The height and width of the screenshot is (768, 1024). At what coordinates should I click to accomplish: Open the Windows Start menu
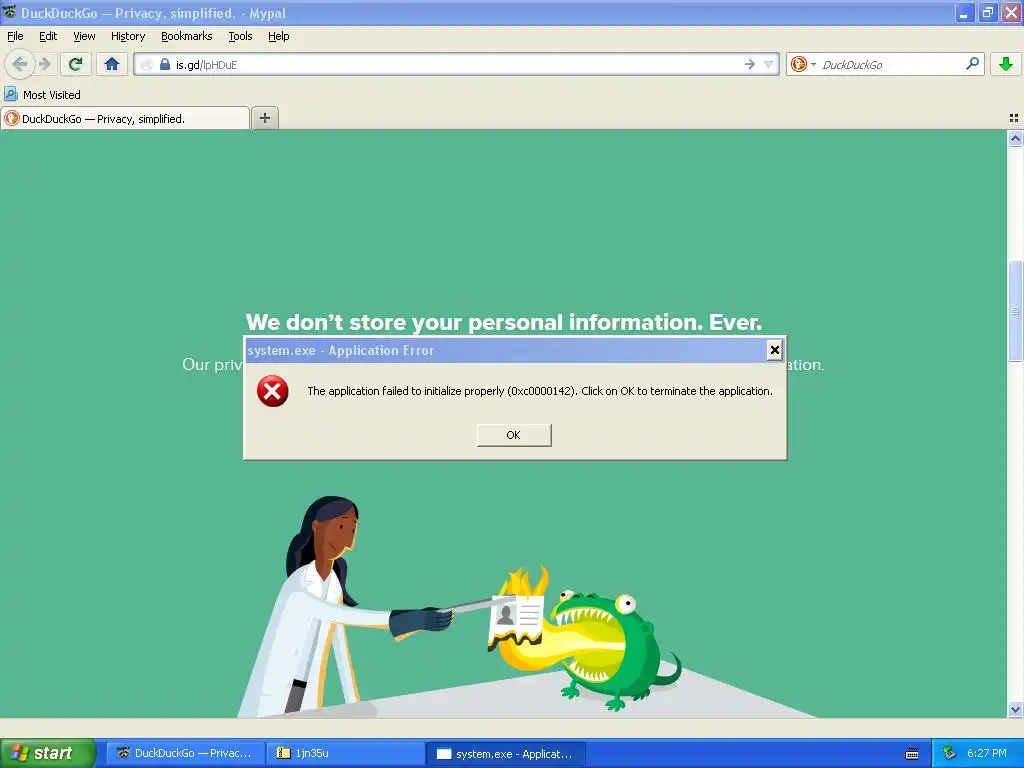[47, 753]
